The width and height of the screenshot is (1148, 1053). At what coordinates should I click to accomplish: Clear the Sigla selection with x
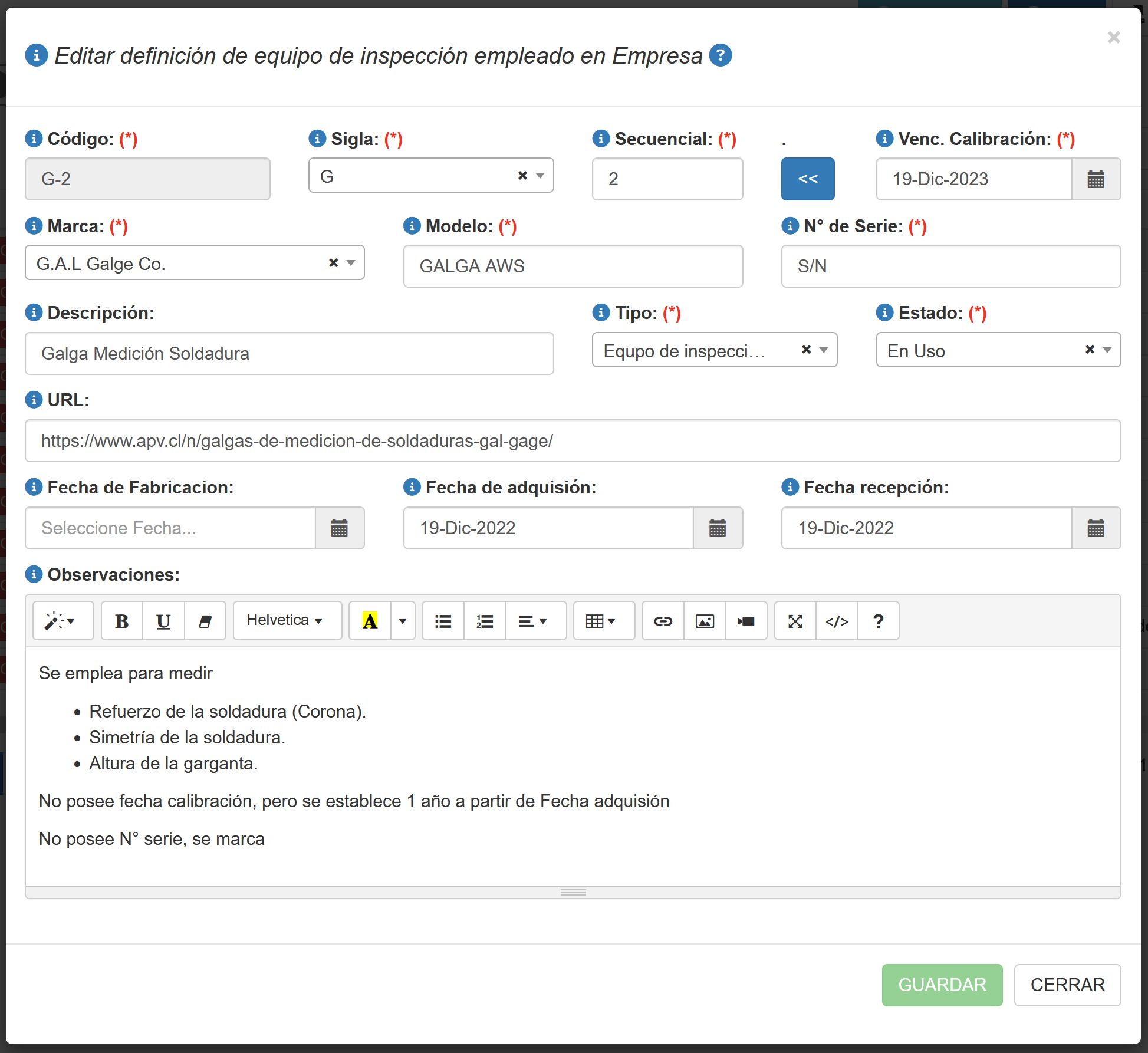(x=522, y=176)
